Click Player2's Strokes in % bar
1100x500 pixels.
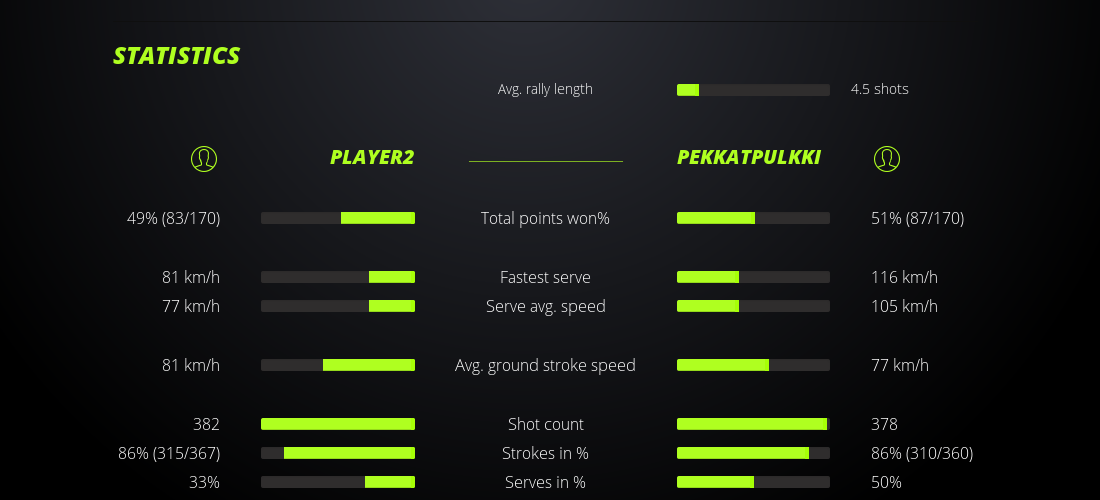pos(338,453)
